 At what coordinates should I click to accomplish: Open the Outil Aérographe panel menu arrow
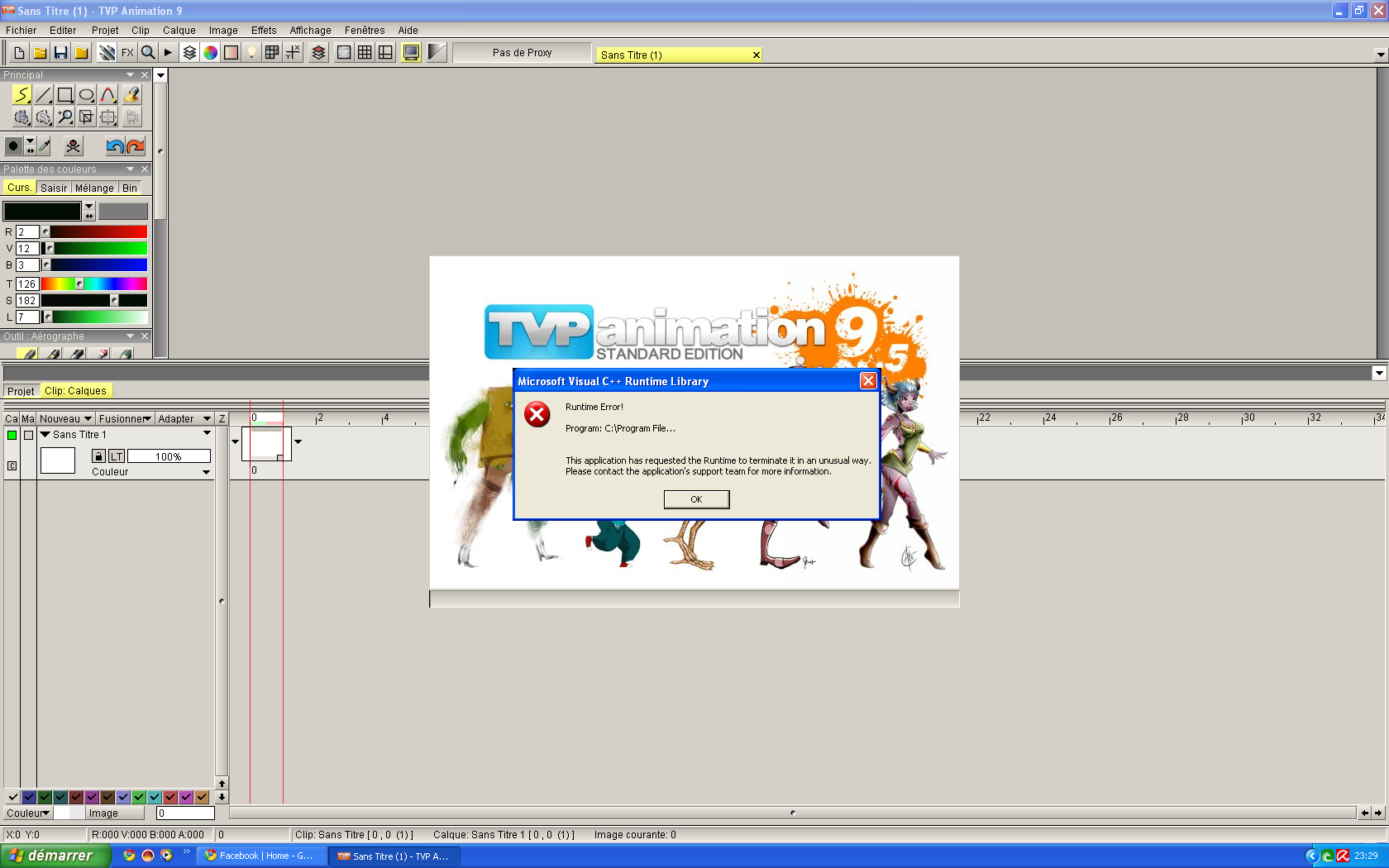(130, 336)
